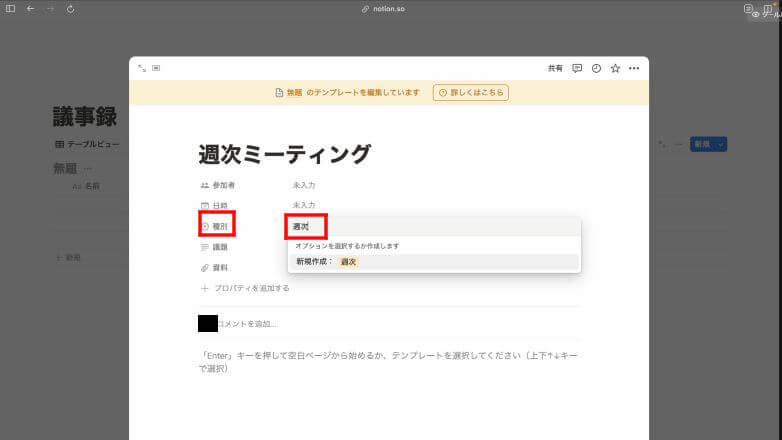This screenshot has height=440, width=782.
Task: Click the 無題 template link in banner
Action: click(294, 92)
